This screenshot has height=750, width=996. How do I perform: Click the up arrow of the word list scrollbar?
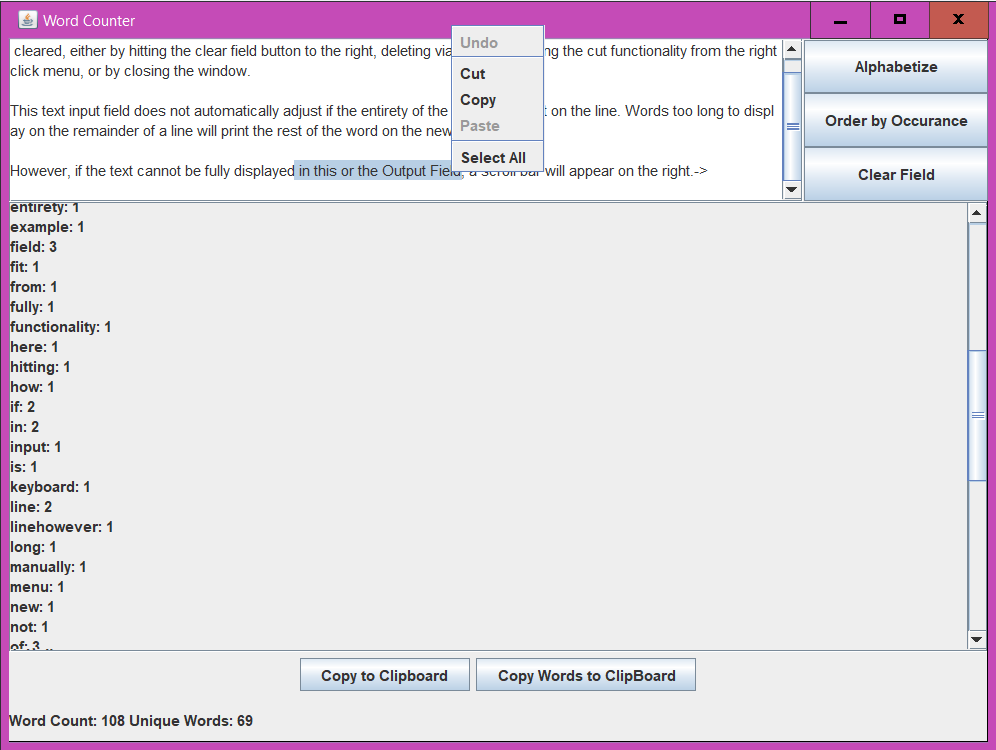tap(977, 210)
